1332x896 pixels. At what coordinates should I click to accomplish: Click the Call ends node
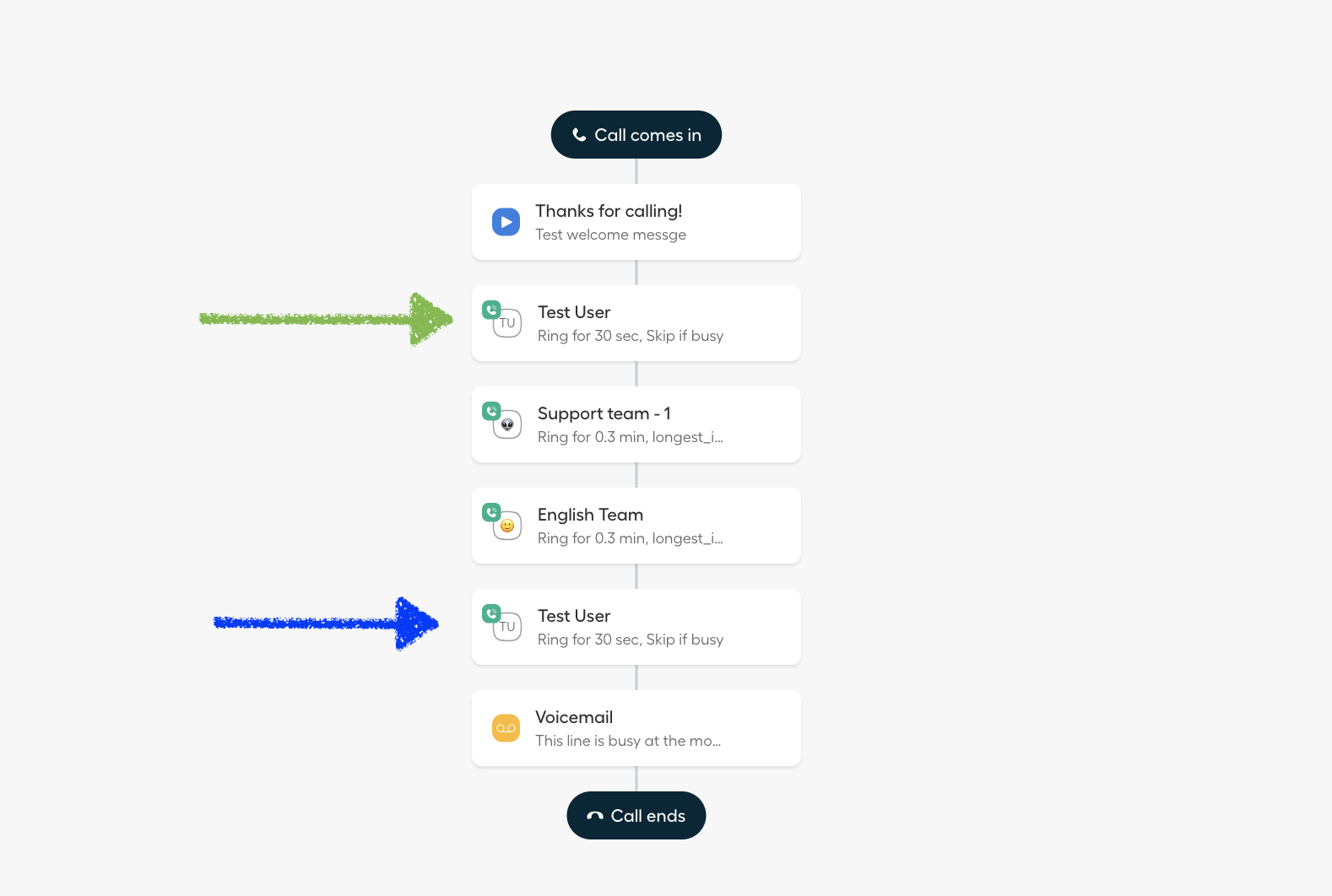[x=636, y=816]
